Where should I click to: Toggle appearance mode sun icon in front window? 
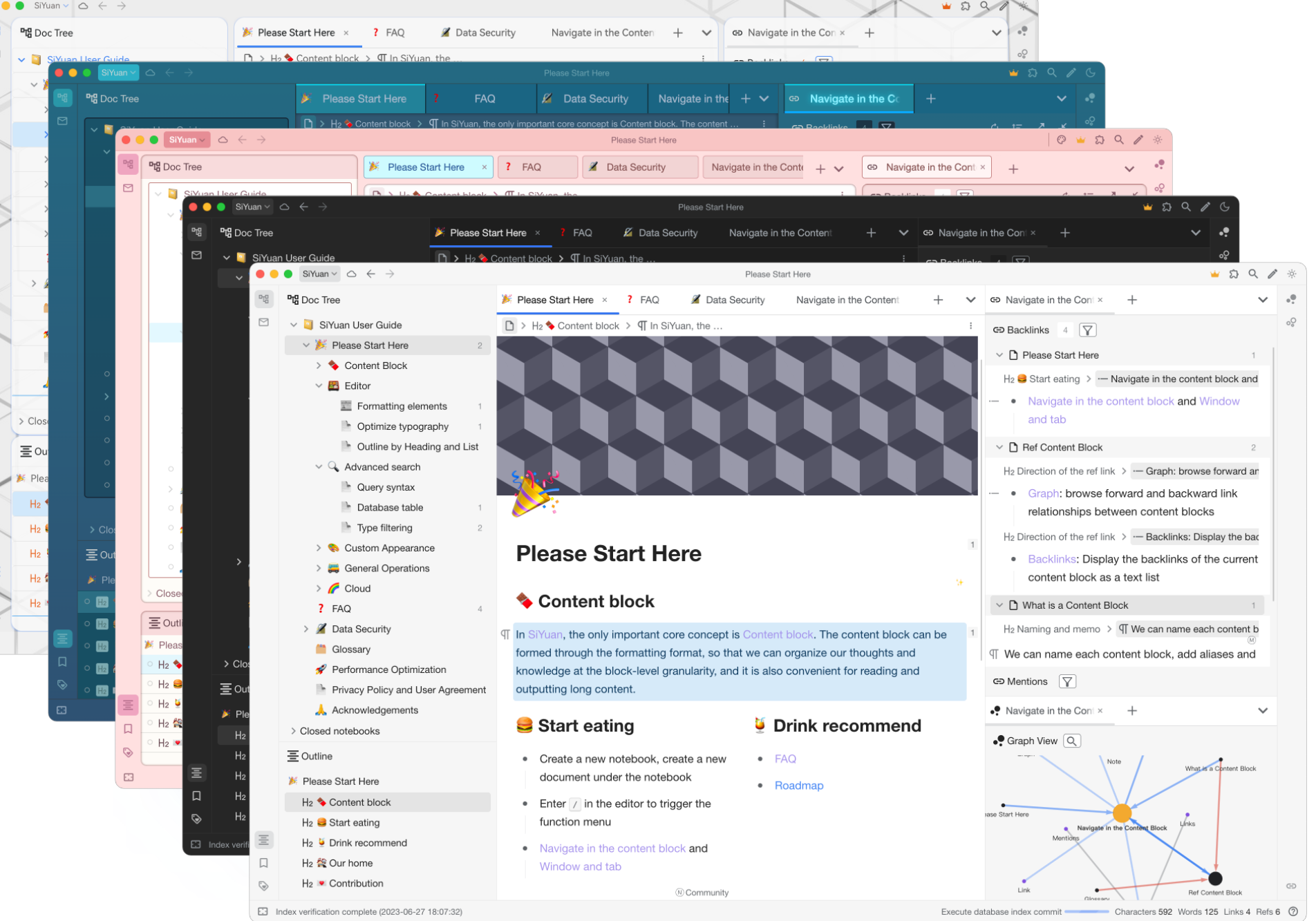point(1292,274)
